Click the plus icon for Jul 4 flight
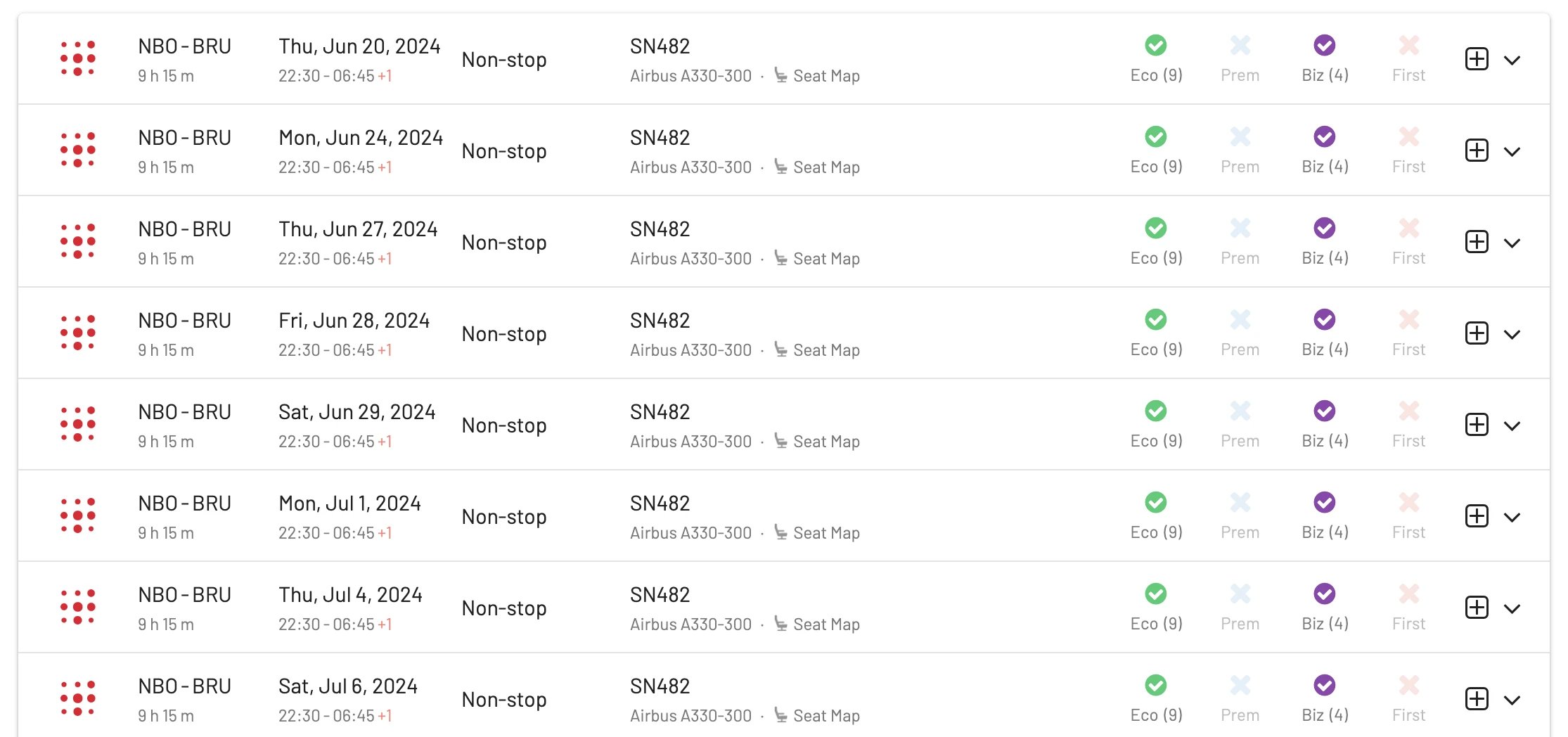1568x737 pixels. (x=1477, y=608)
